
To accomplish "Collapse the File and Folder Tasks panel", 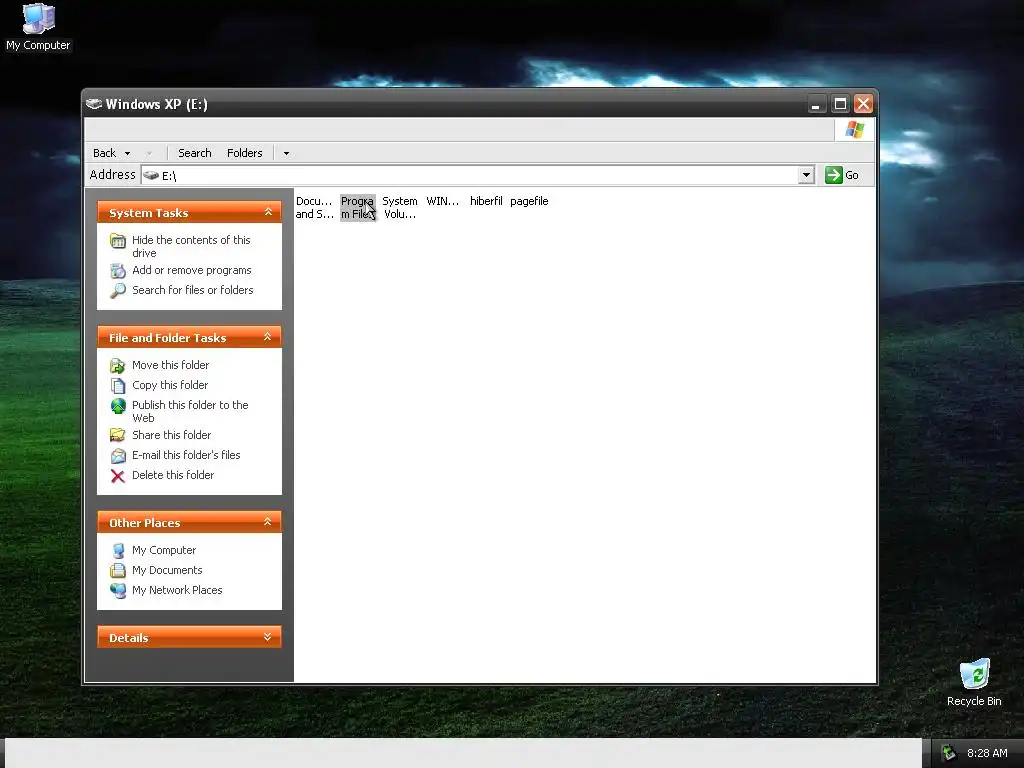I will [268, 337].
